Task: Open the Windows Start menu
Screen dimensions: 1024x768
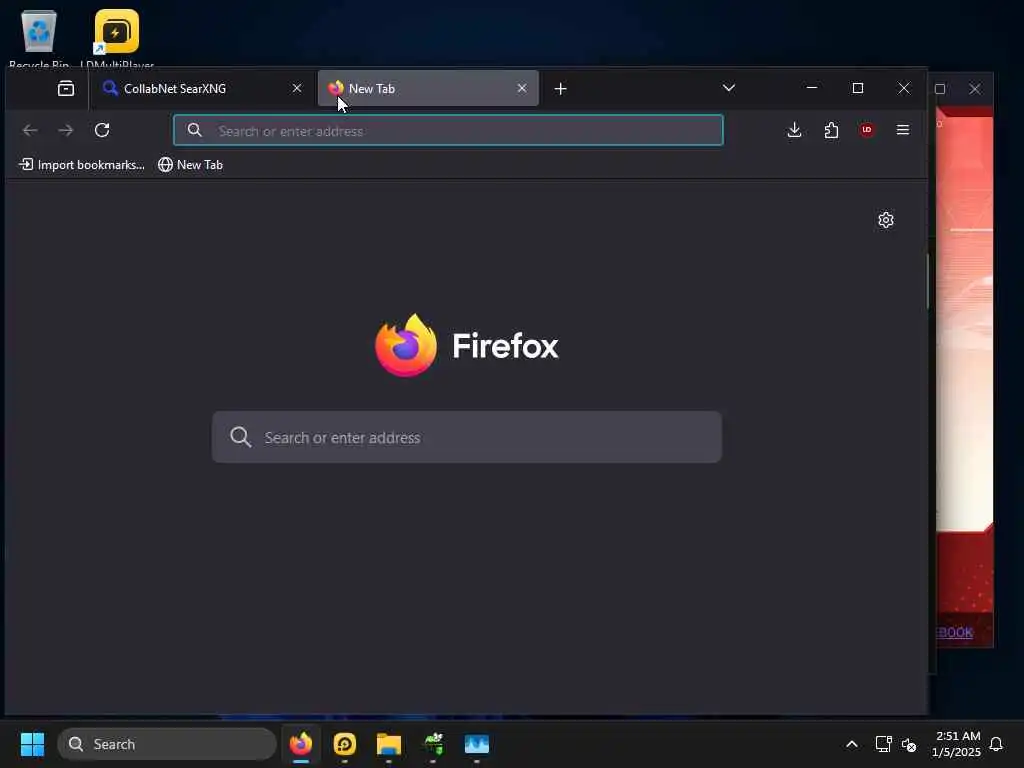Action: point(32,744)
